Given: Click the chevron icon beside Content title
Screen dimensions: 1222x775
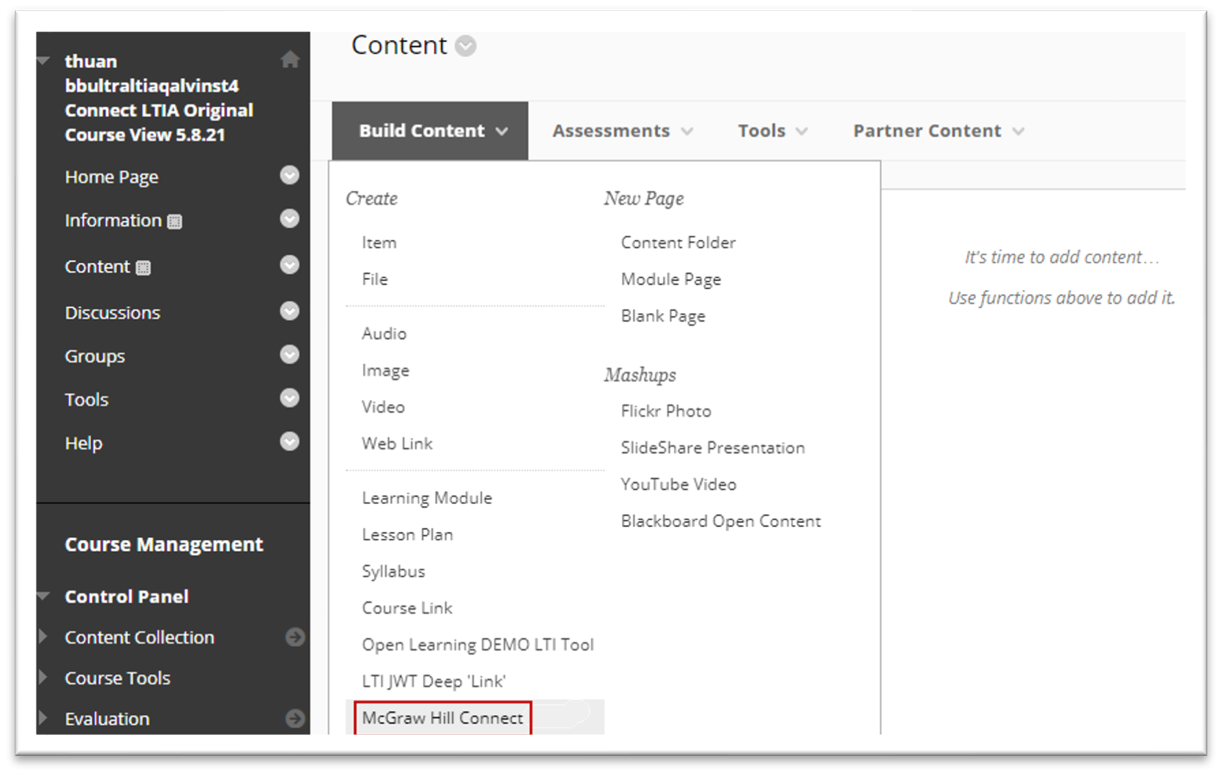Looking at the screenshot, I should [x=466, y=46].
